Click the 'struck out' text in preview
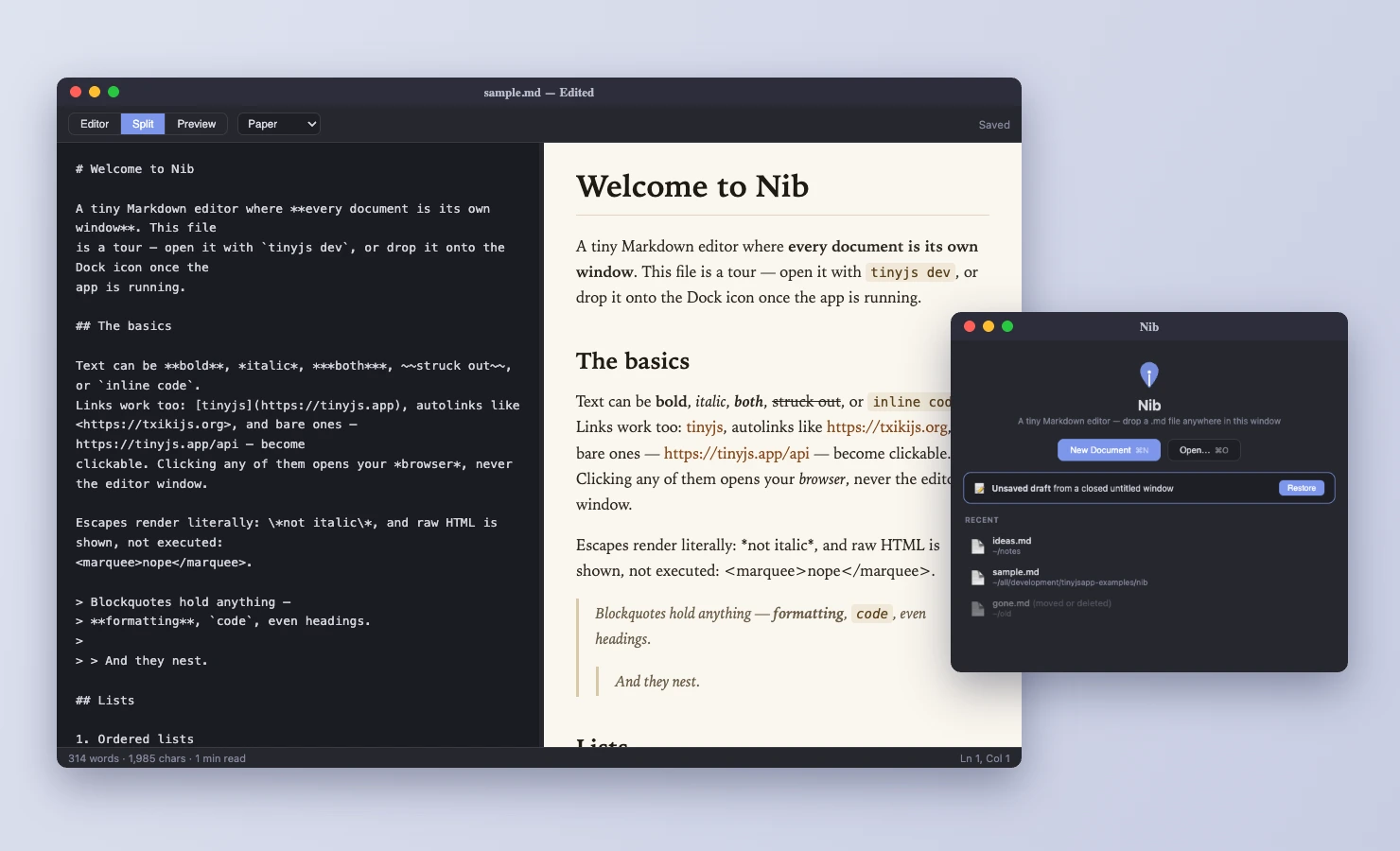The width and height of the screenshot is (1400, 851). (x=806, y=402)
